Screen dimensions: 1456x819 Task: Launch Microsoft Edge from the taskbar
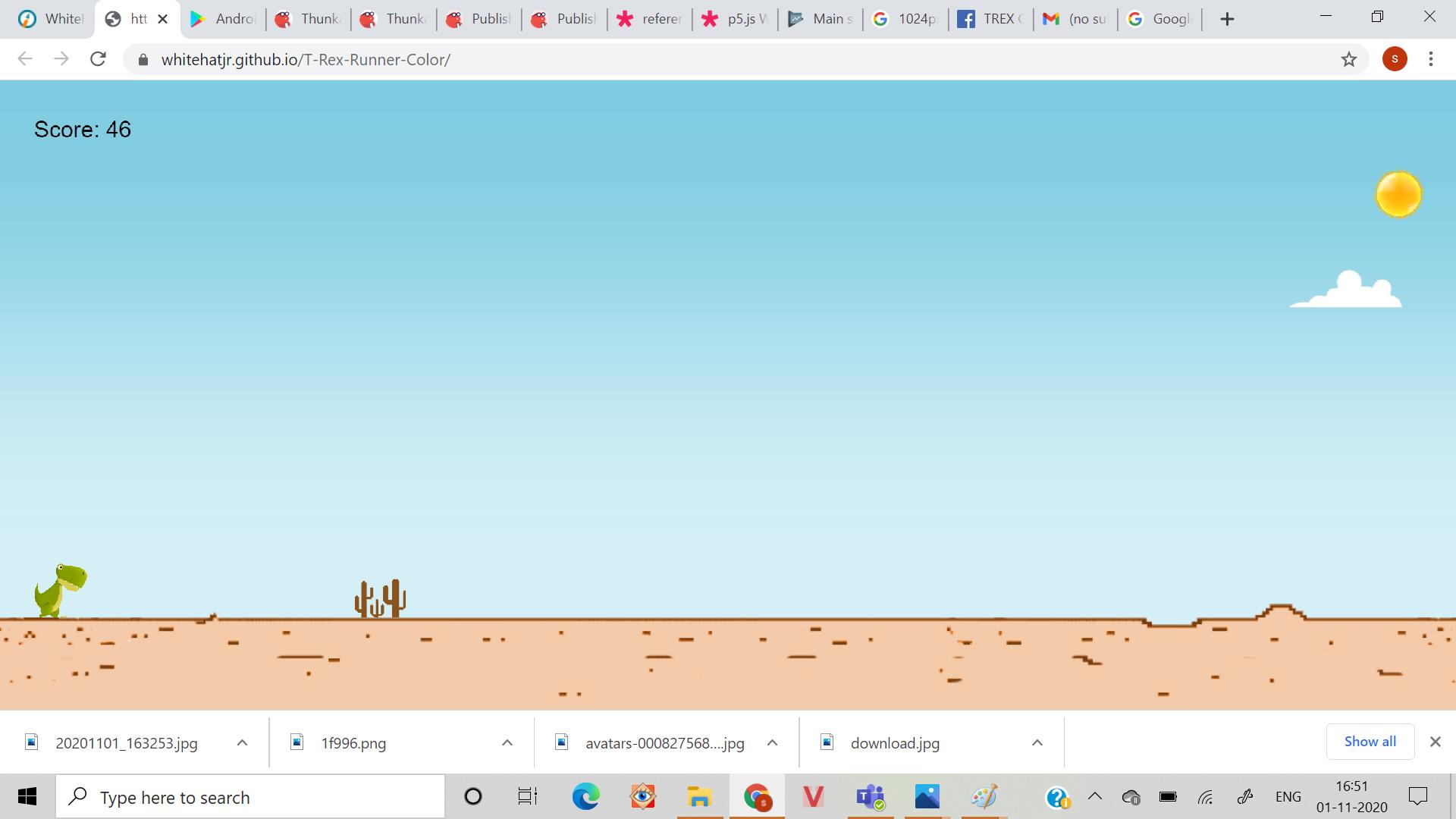coord(585,796)
